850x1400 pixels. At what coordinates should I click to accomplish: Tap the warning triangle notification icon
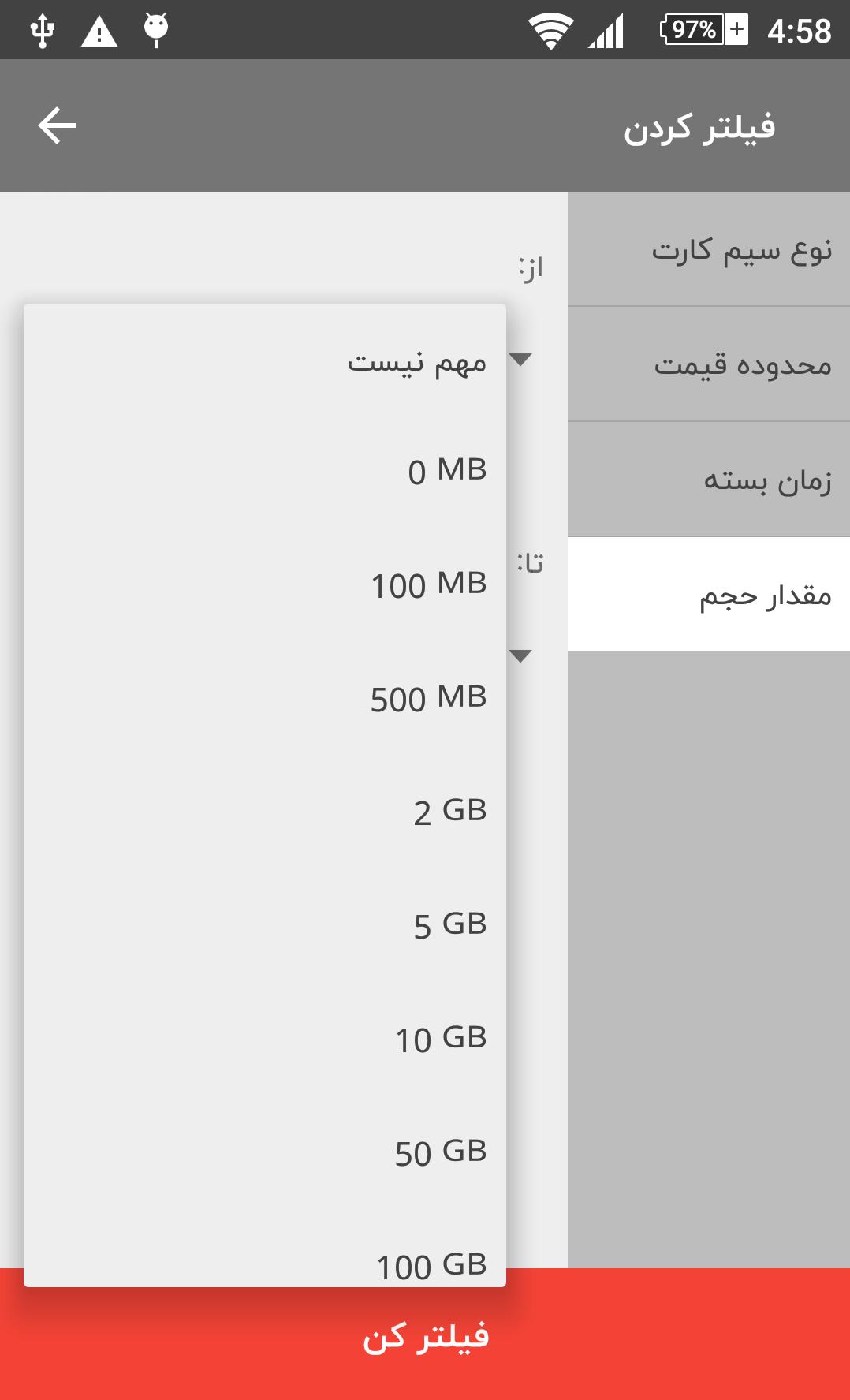click(99, 32)
